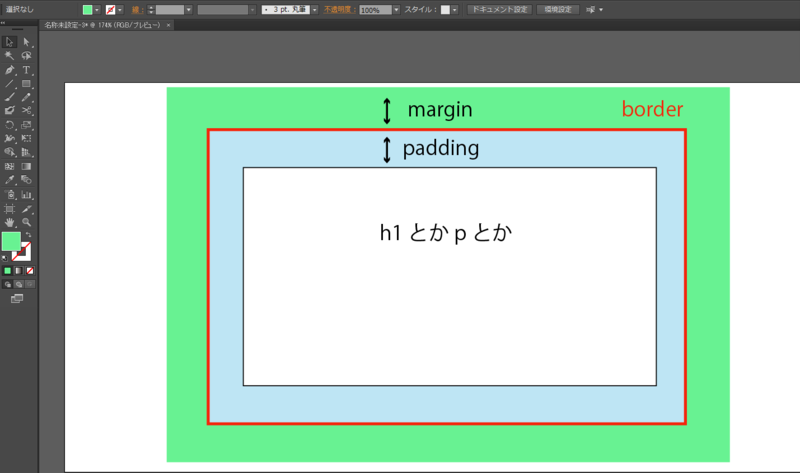Select the Pen tool
The width and height of the screenshot is (800, 473).
(9, 70)
